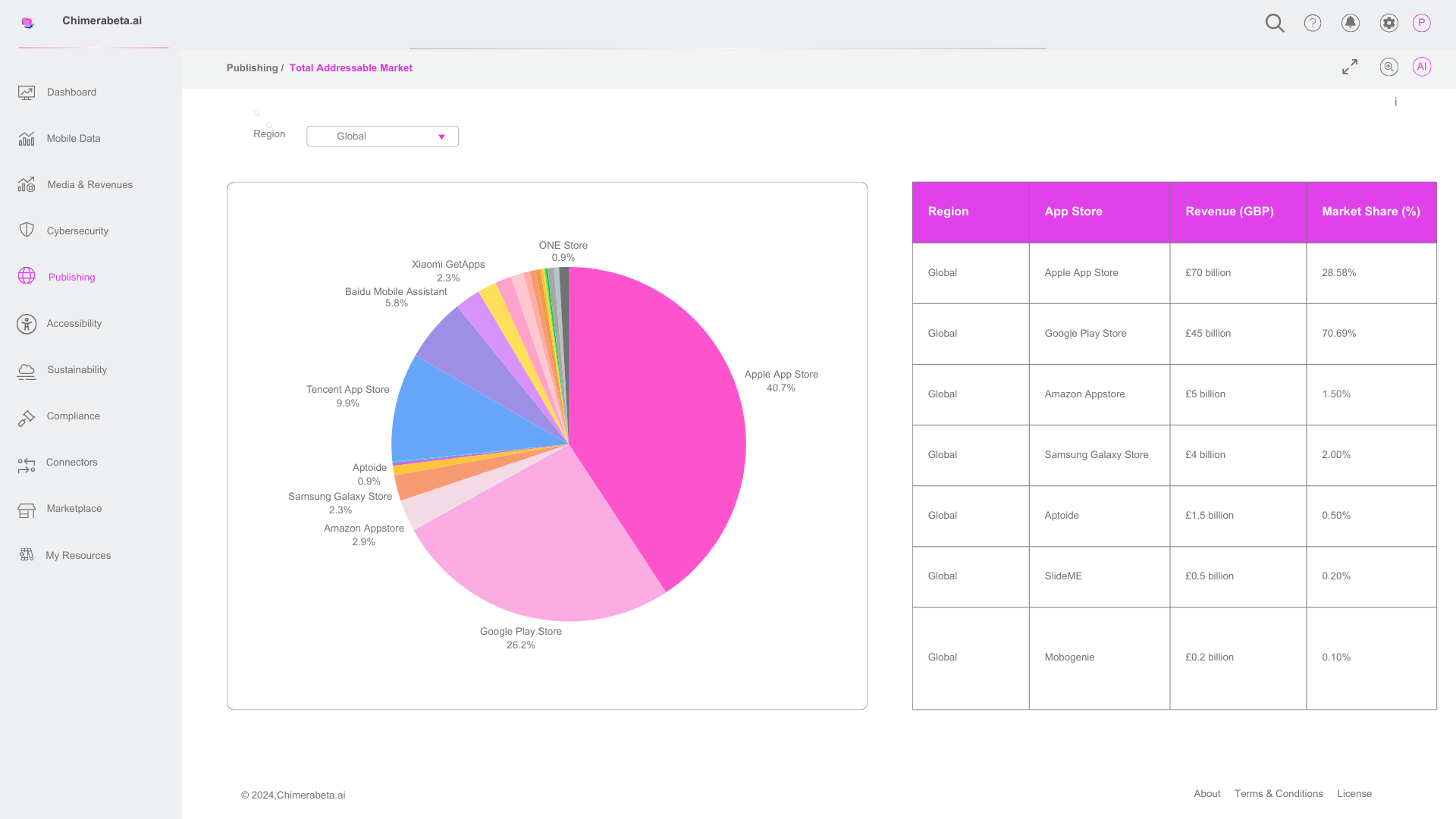Go to Dashboard in sidebar
This screenshot has height=819, width=1456.
pos(71,93)
